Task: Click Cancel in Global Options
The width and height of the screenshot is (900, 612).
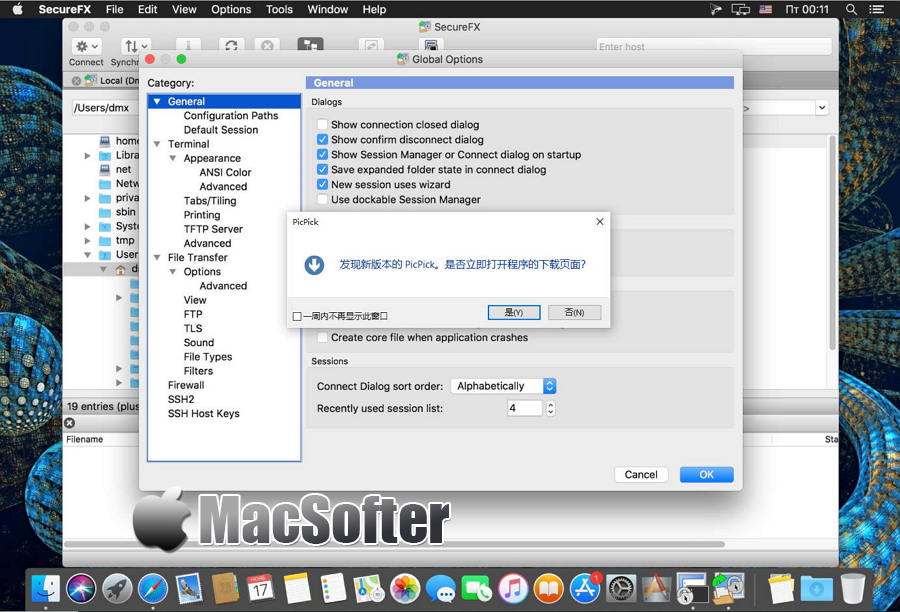Action: coord(641,475)
